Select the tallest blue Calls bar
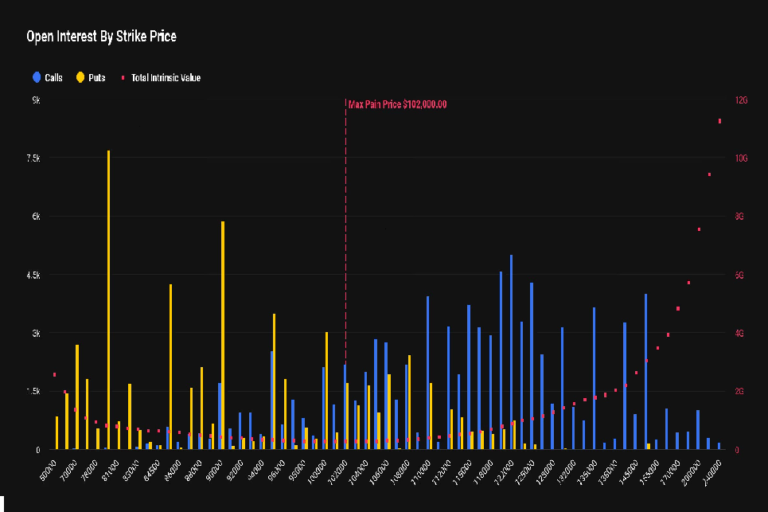 [511, 350]
